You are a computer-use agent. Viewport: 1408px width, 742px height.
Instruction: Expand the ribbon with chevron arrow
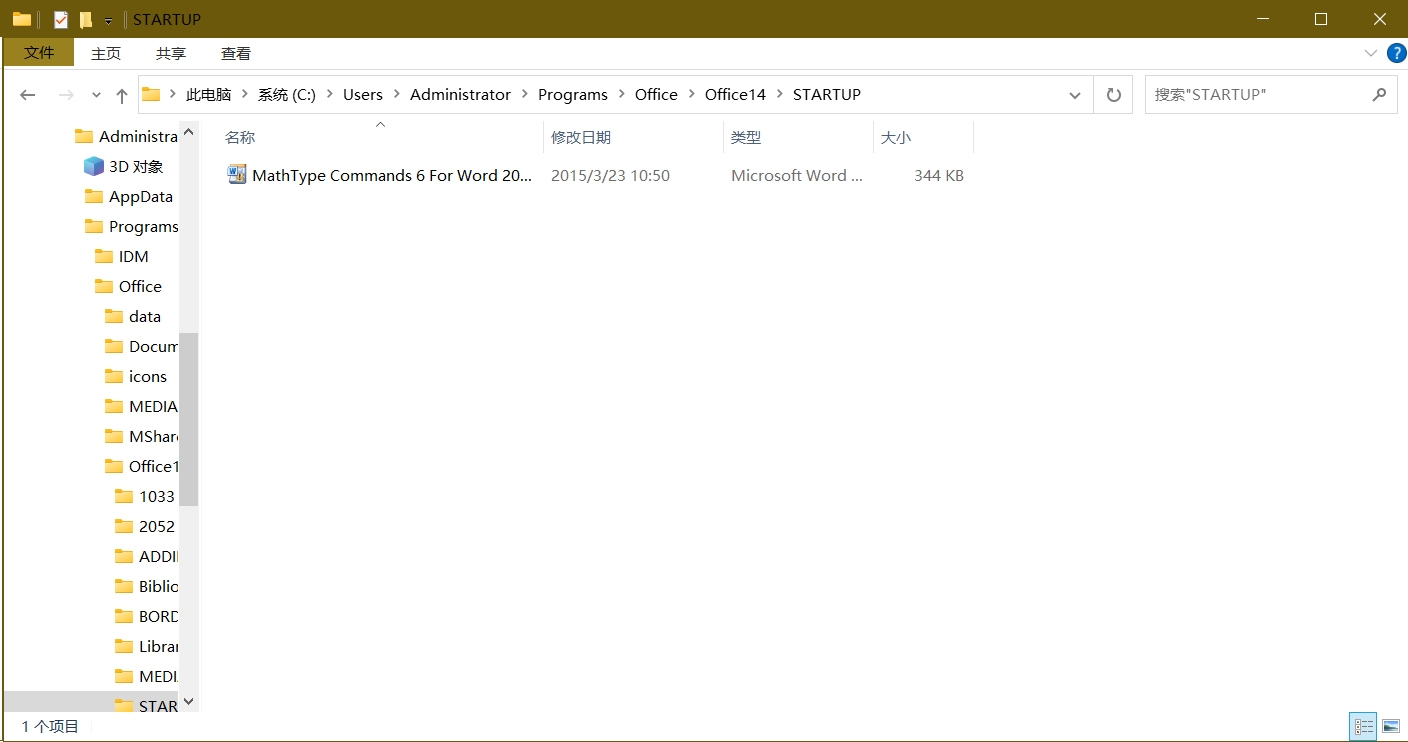click(x=1370, y=53)
